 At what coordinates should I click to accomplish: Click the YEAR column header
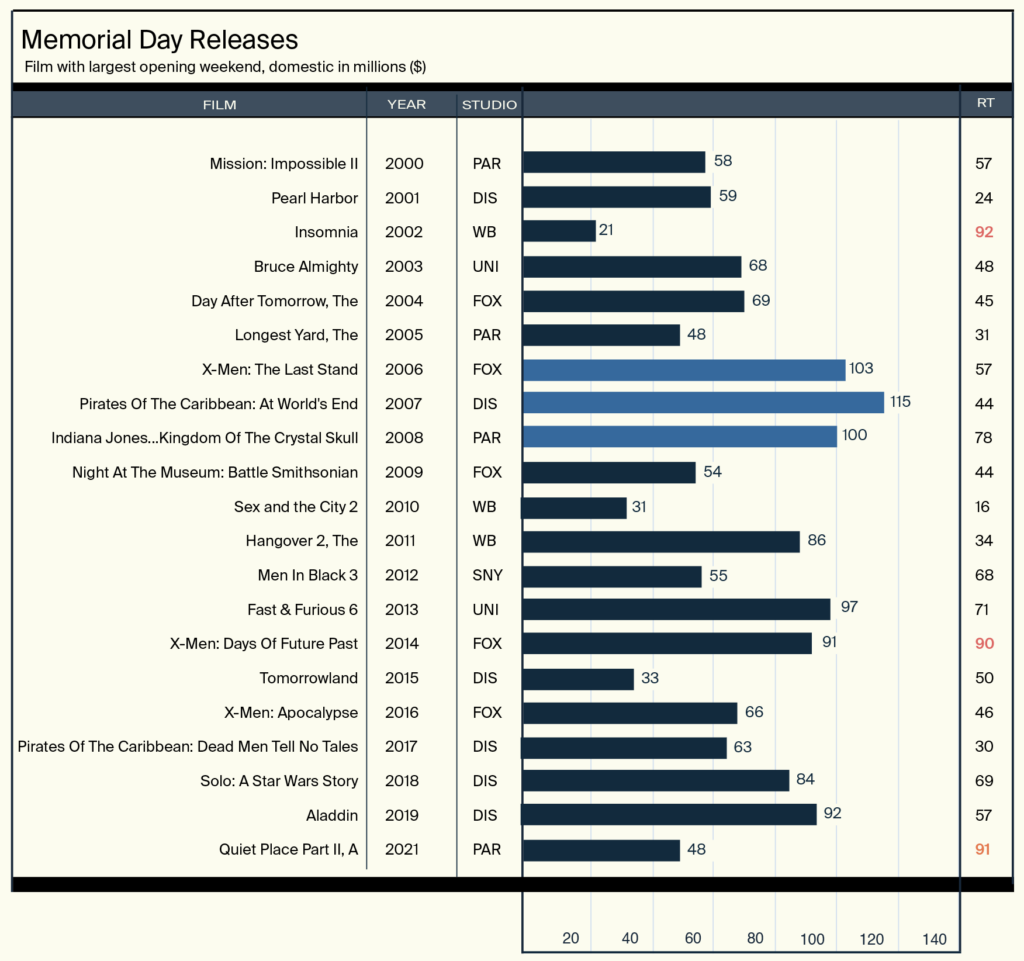tap(406, 104)
